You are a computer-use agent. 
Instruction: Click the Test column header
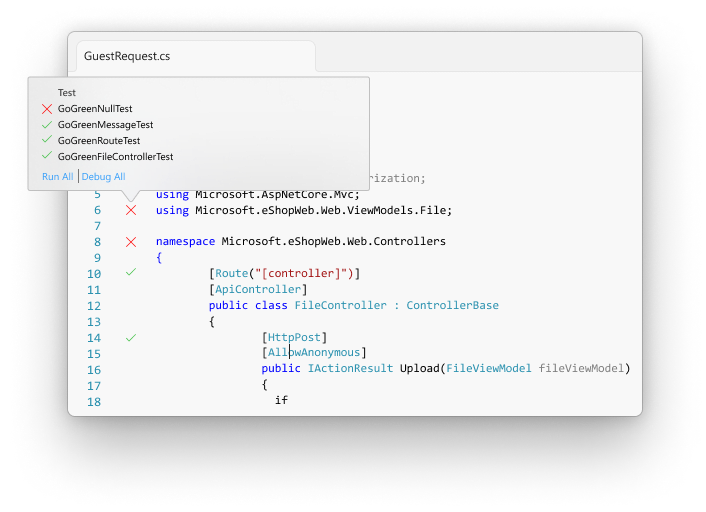[67, 93]
